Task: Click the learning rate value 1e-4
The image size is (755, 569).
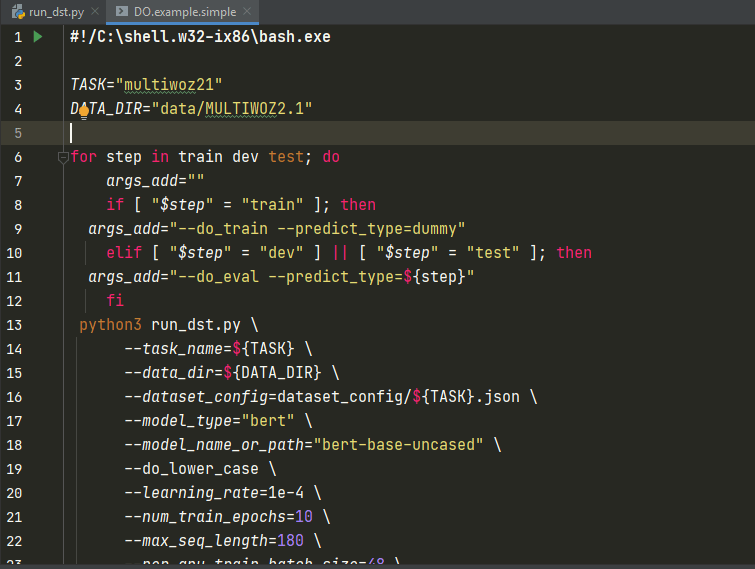Action: pos(286,493)
